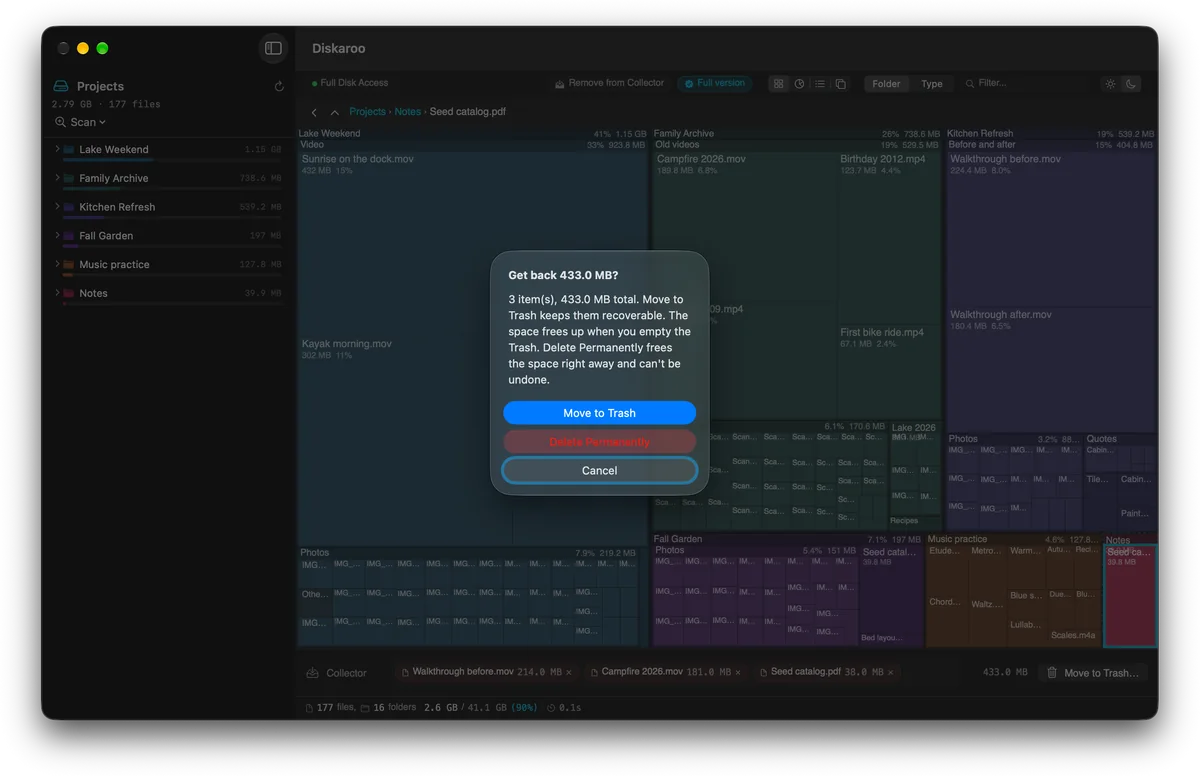Click the trash can icon at bottom
Image resolution: width=1200 pixels, height=776 pixels.
pyautogui.click(x=1052, y=673)
